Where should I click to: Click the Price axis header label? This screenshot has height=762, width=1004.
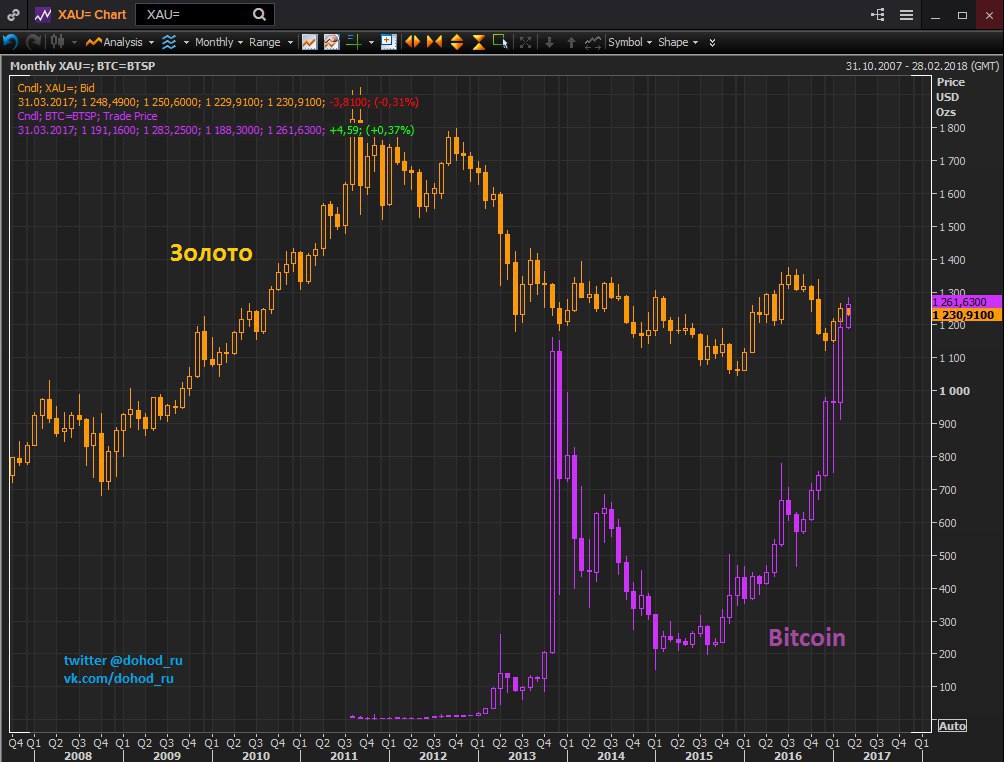click(951, 82)
